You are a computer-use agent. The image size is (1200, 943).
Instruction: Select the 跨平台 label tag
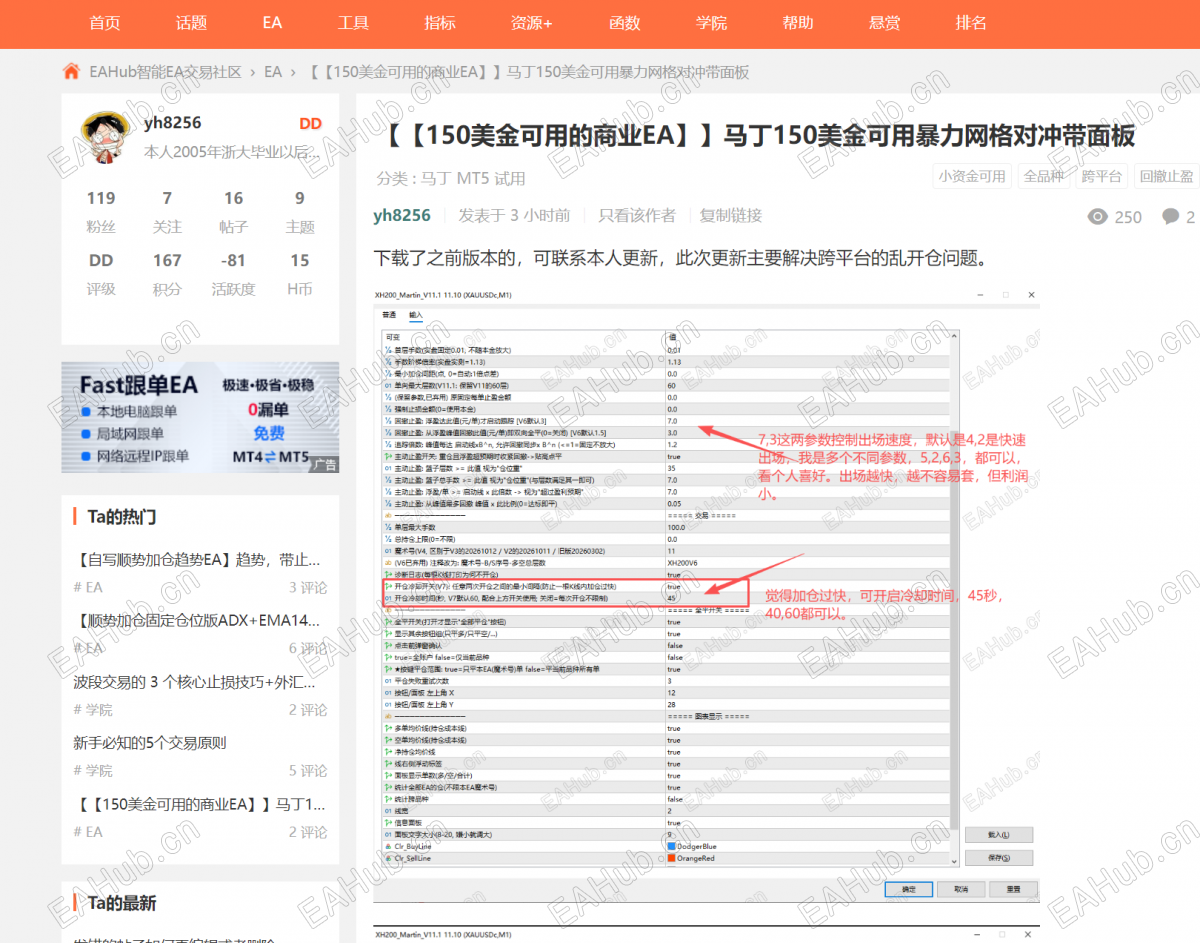tap(1102, 176)
